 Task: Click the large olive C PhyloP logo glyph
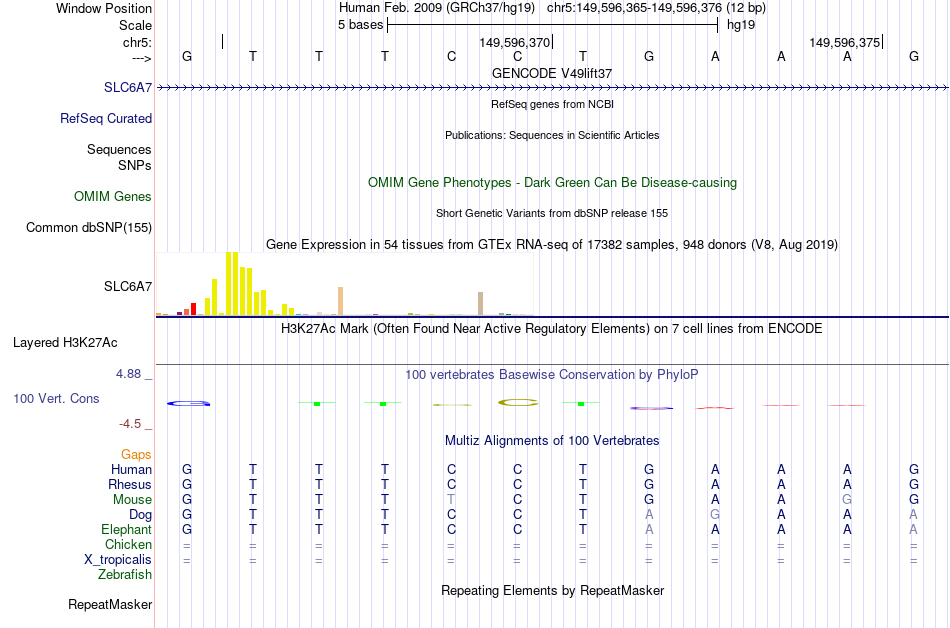click(518, 402)
